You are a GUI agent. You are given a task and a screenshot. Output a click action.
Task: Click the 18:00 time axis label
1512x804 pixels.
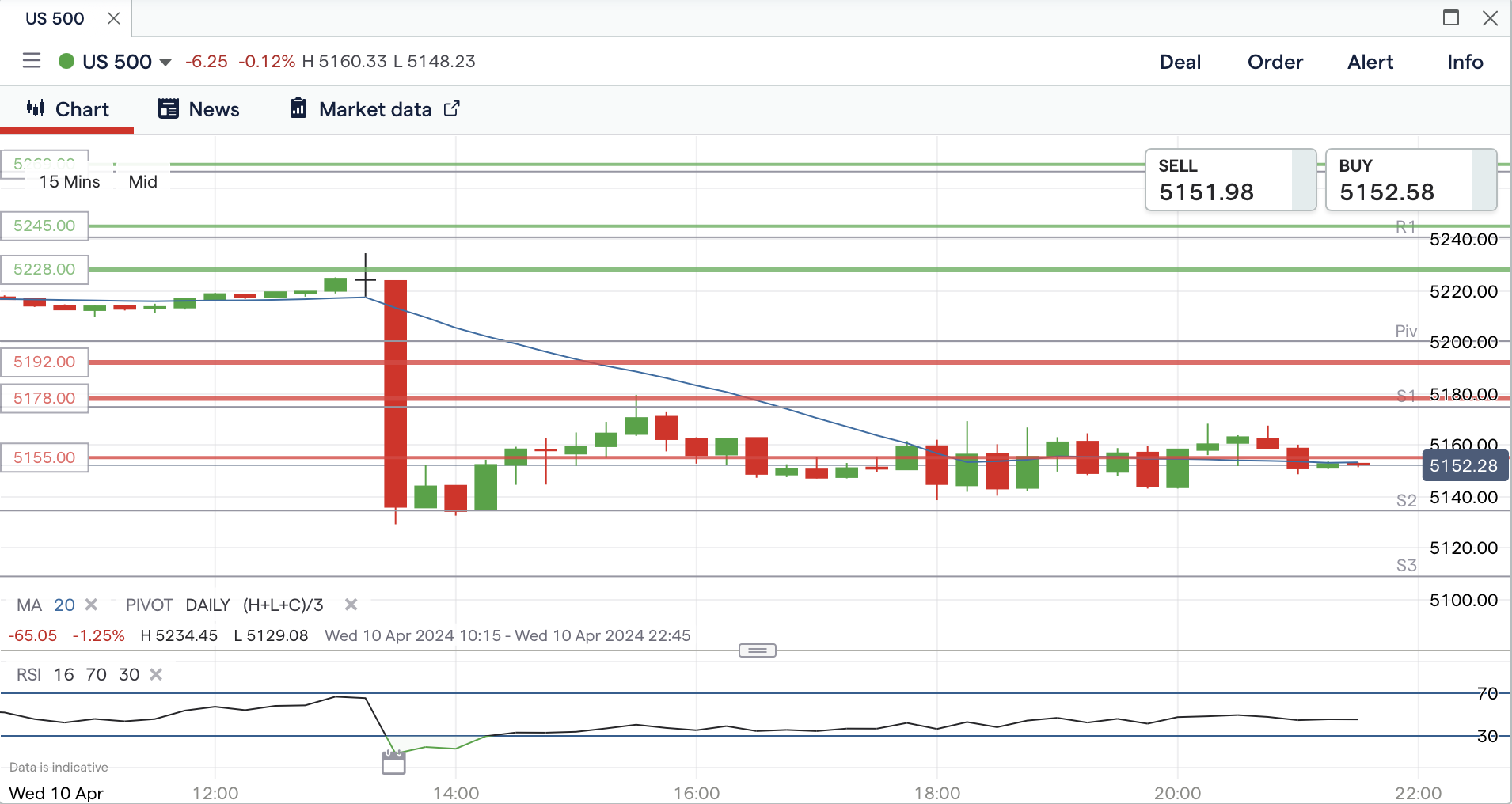[x=937, y=793]
